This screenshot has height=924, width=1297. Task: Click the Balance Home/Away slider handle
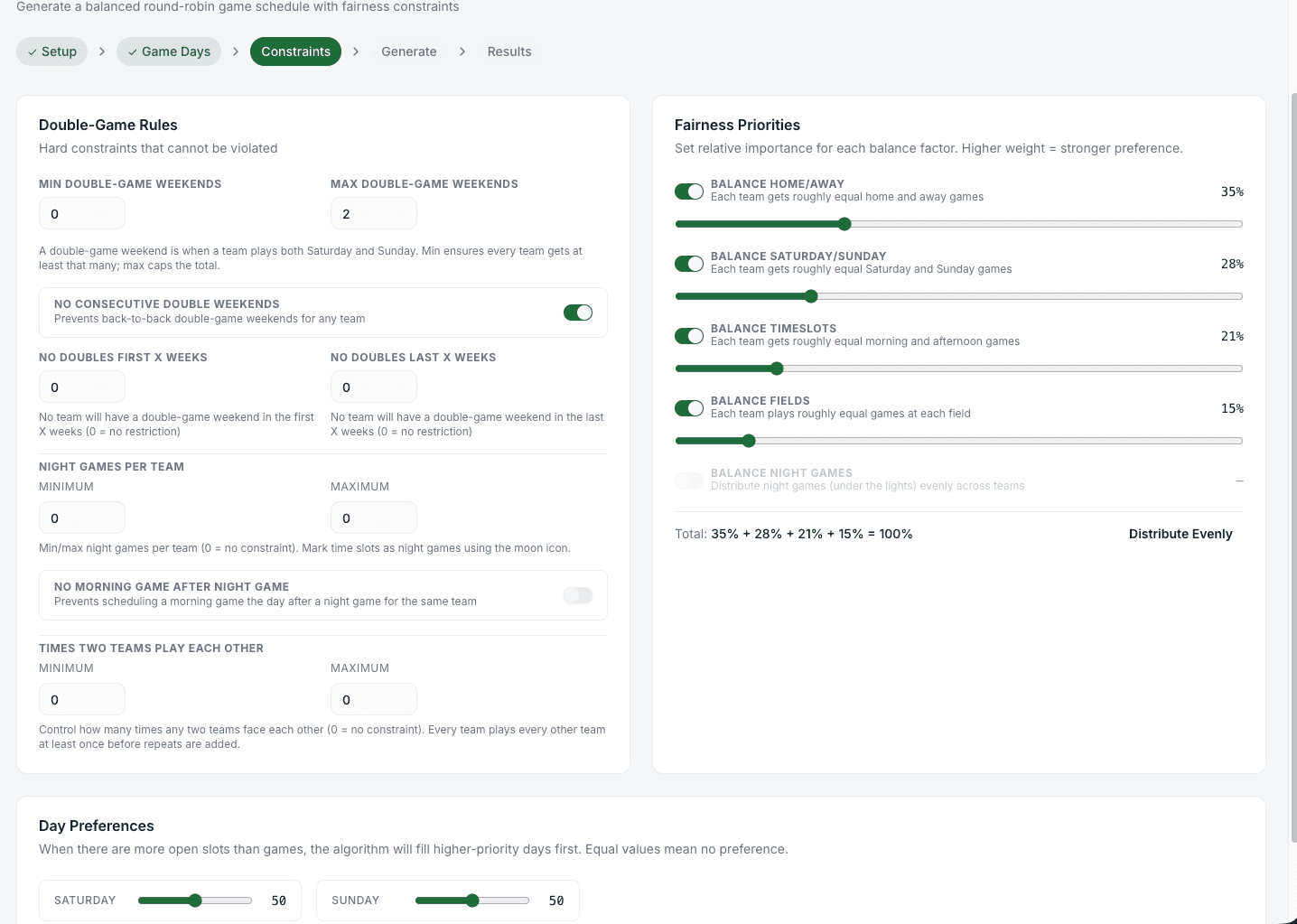click(x=844, y=224)
